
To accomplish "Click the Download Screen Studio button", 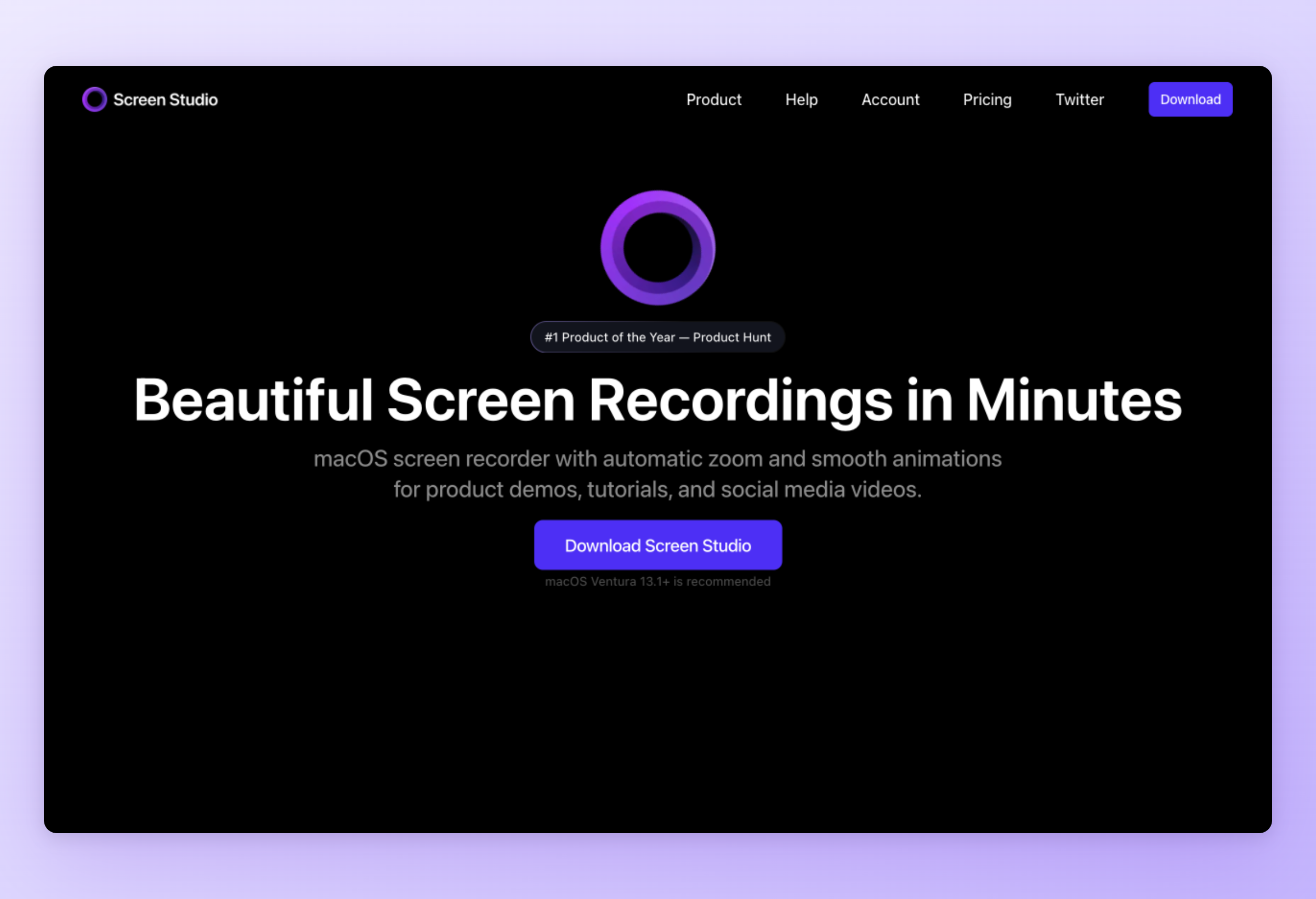I will click(x=657, y=545).
